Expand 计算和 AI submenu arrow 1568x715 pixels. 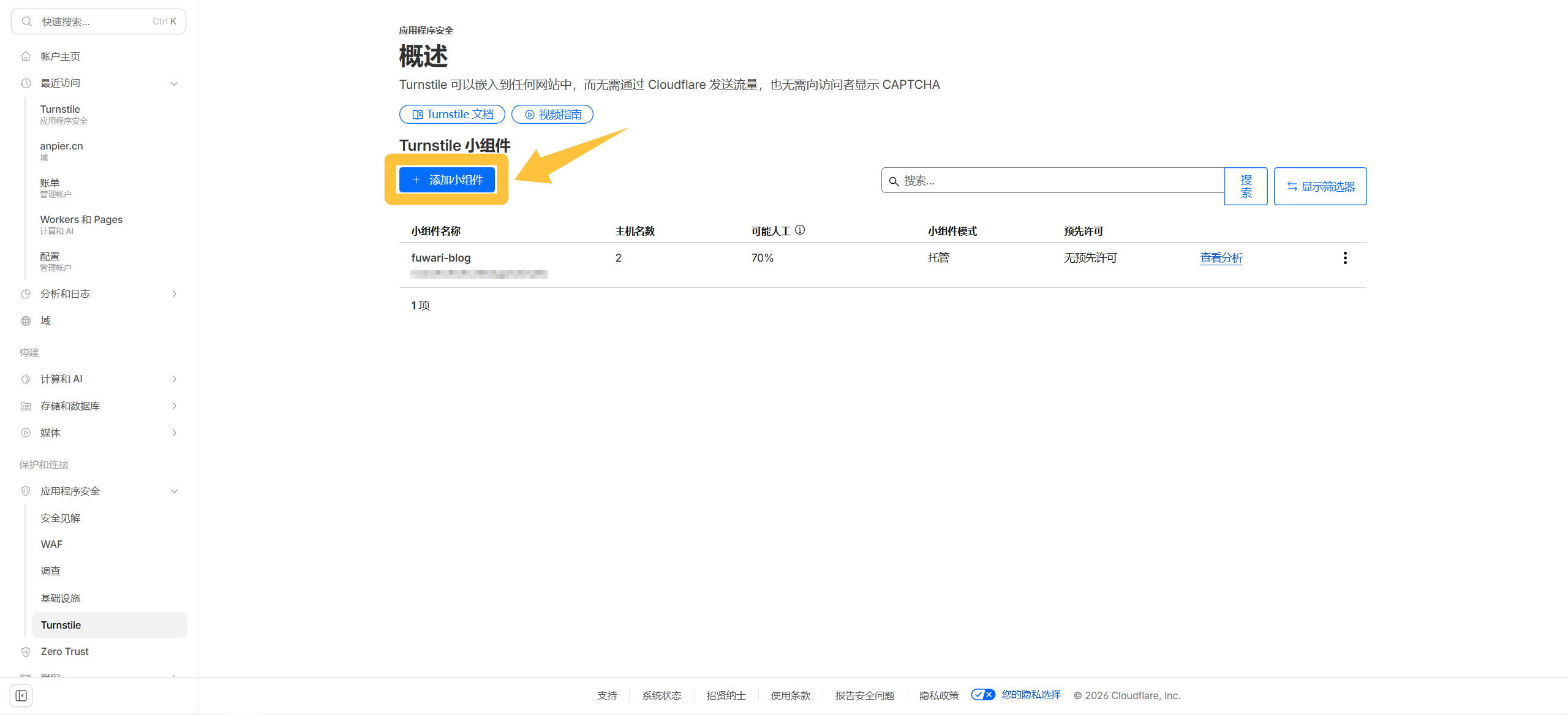pyautogui.click(x=174, y=379)
